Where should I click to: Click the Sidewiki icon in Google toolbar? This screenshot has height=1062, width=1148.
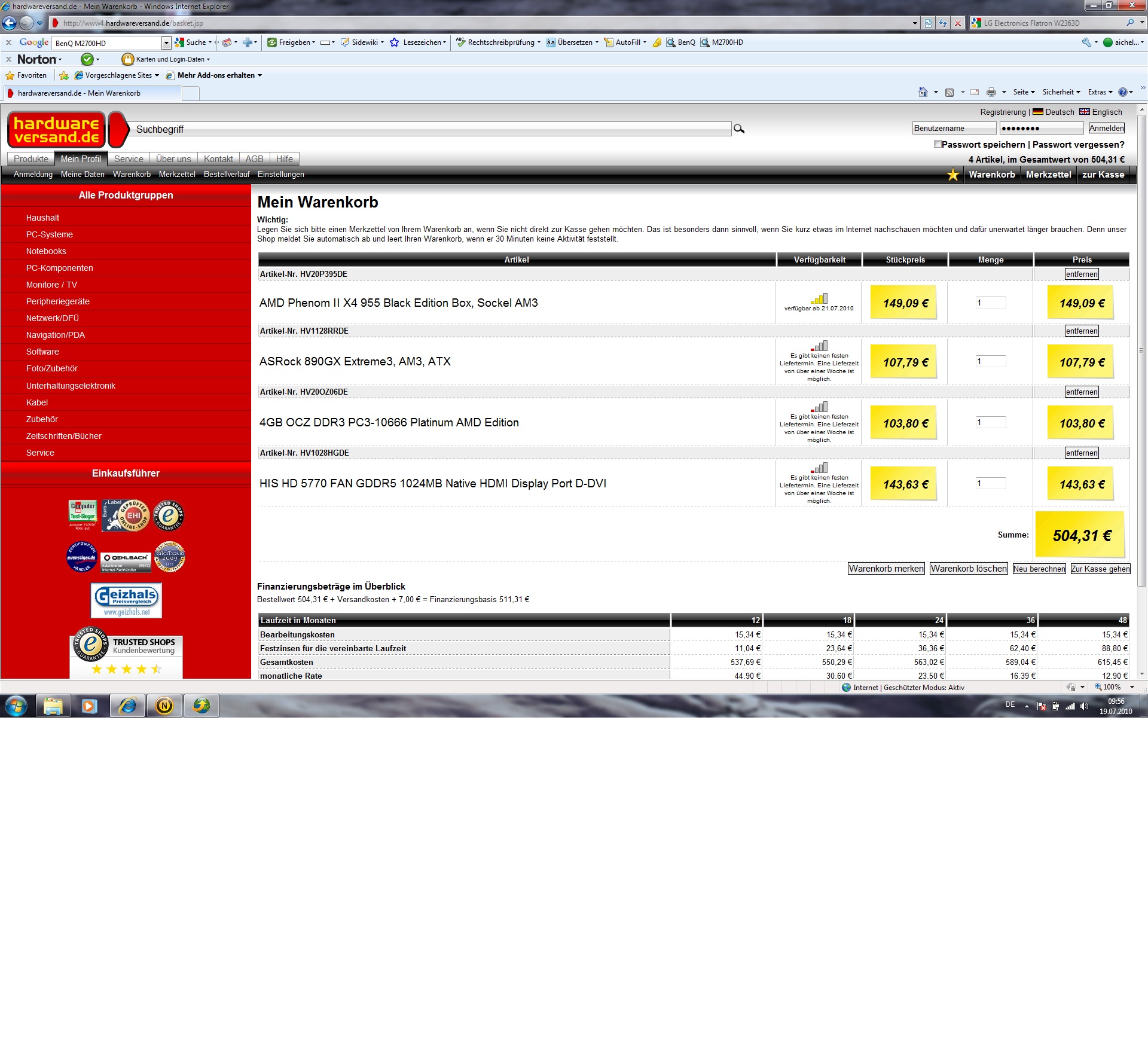pyautogui.click(x=345, y=42)
